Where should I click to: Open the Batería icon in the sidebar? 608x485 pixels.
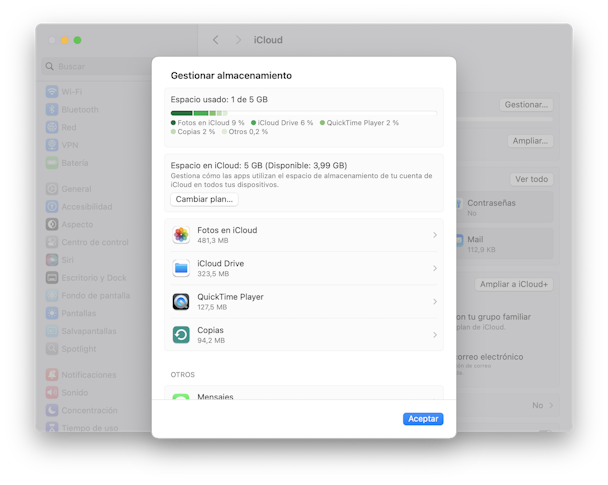[x=52, y=163]
